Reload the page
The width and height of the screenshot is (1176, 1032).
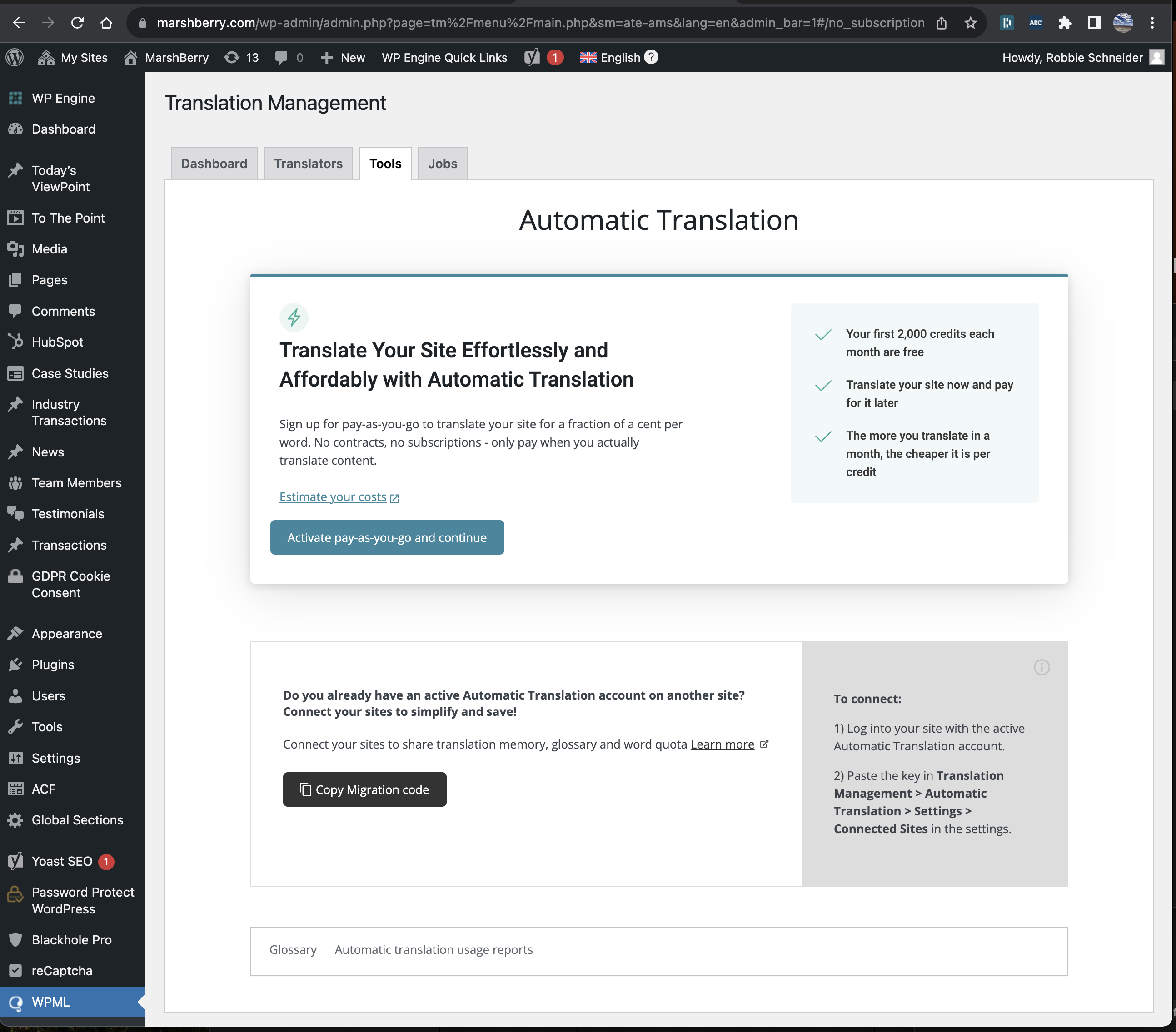tap(77, 23)
